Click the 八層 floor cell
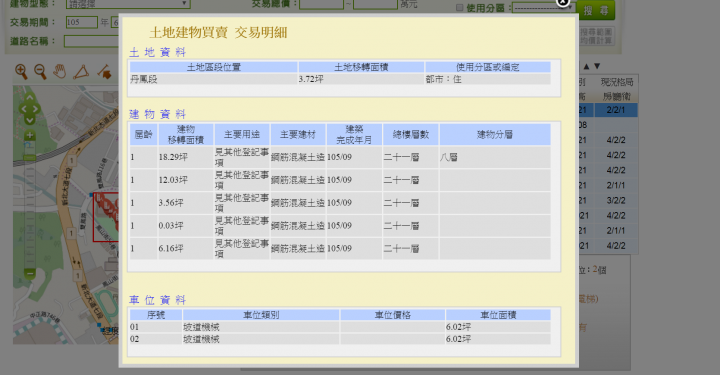Screen dimensions: 720x375 click(495, 157)
